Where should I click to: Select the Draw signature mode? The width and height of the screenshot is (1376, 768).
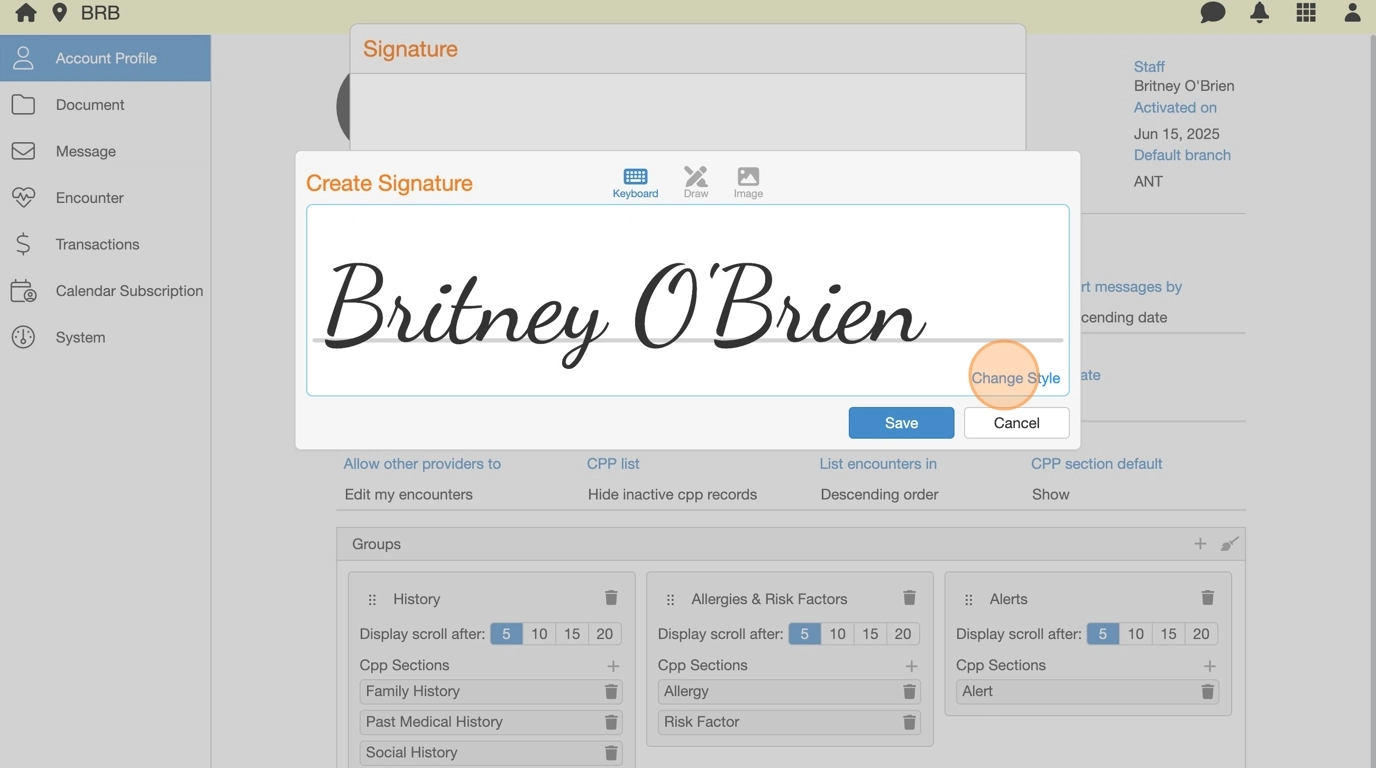(x=695, y=182)
